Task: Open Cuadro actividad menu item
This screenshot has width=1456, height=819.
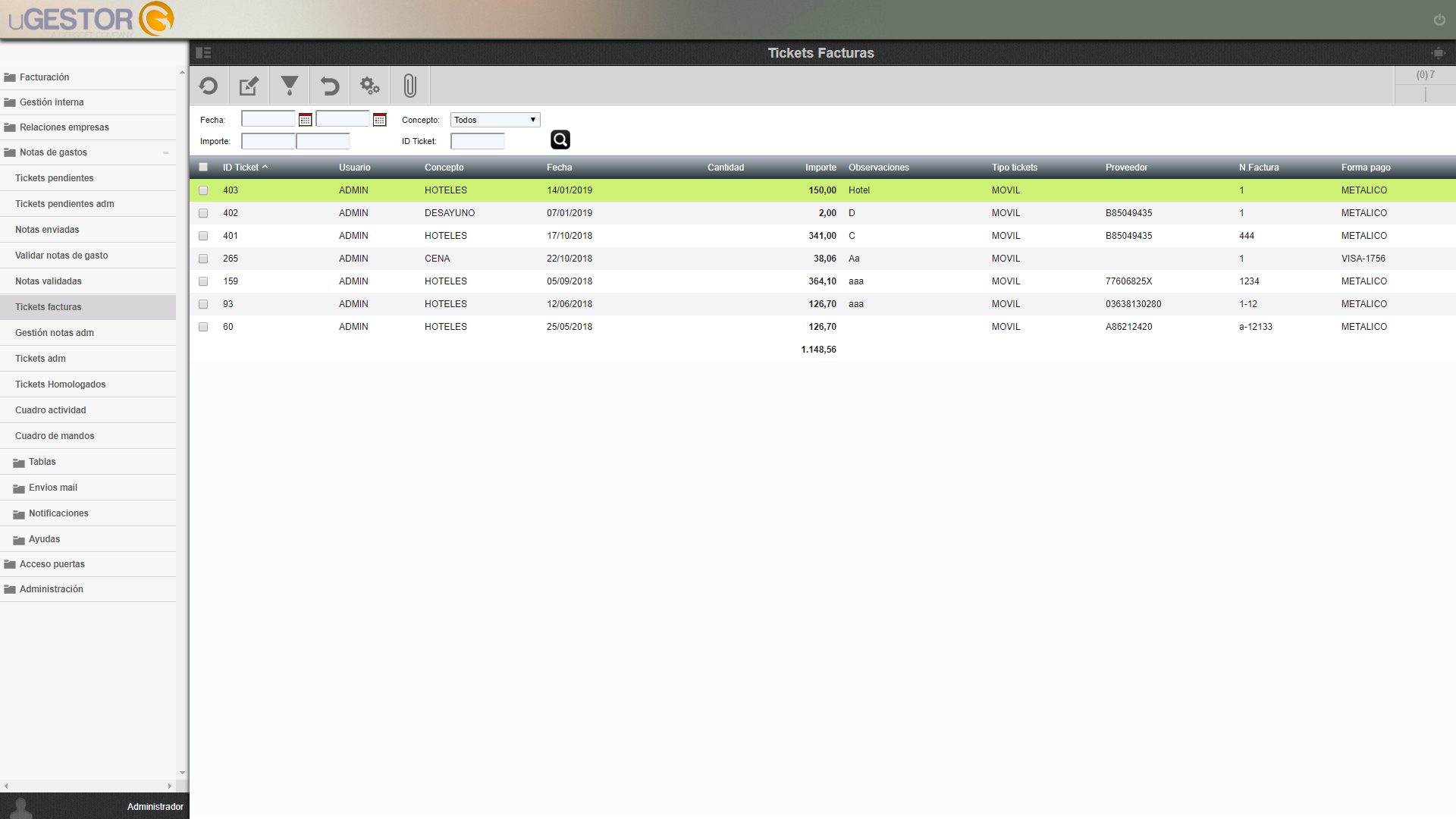Action: point(88,410)
